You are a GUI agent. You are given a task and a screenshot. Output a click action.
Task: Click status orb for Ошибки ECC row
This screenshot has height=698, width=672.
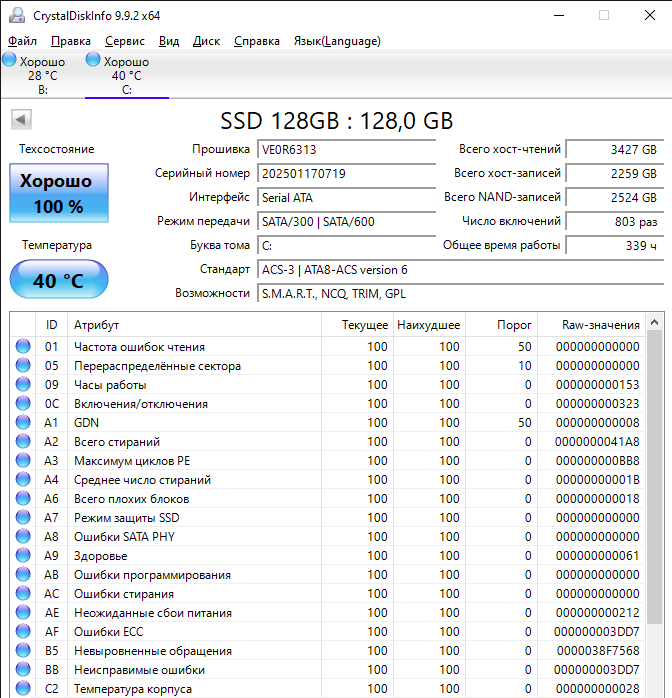tap(23, 631)
